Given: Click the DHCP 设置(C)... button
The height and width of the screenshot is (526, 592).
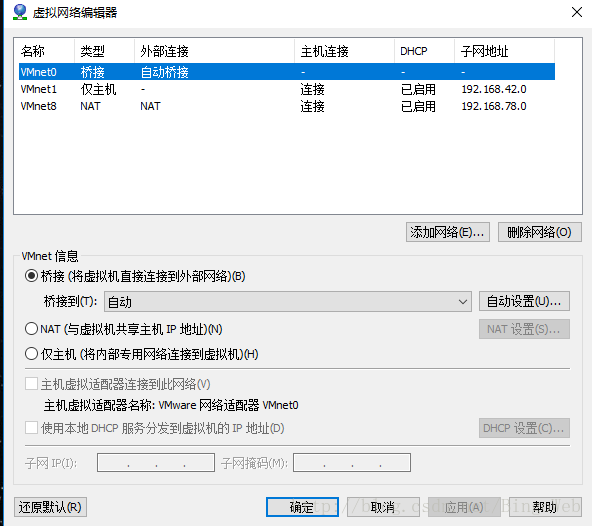Looking at the screenshot, I should [x=524, y=428].
